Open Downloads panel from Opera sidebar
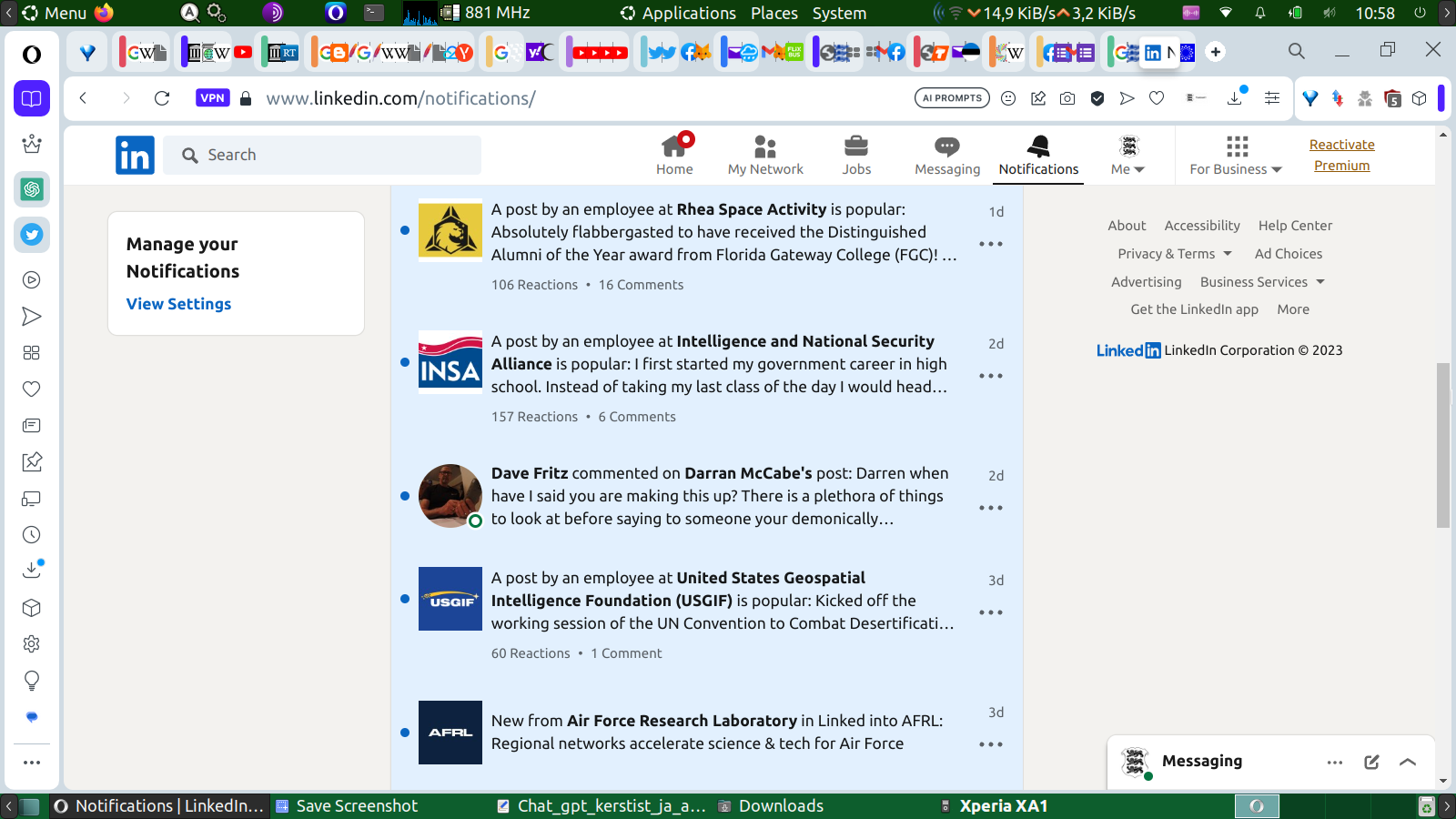This screenshot has width=1456, height=819. (x=32, y=571)
